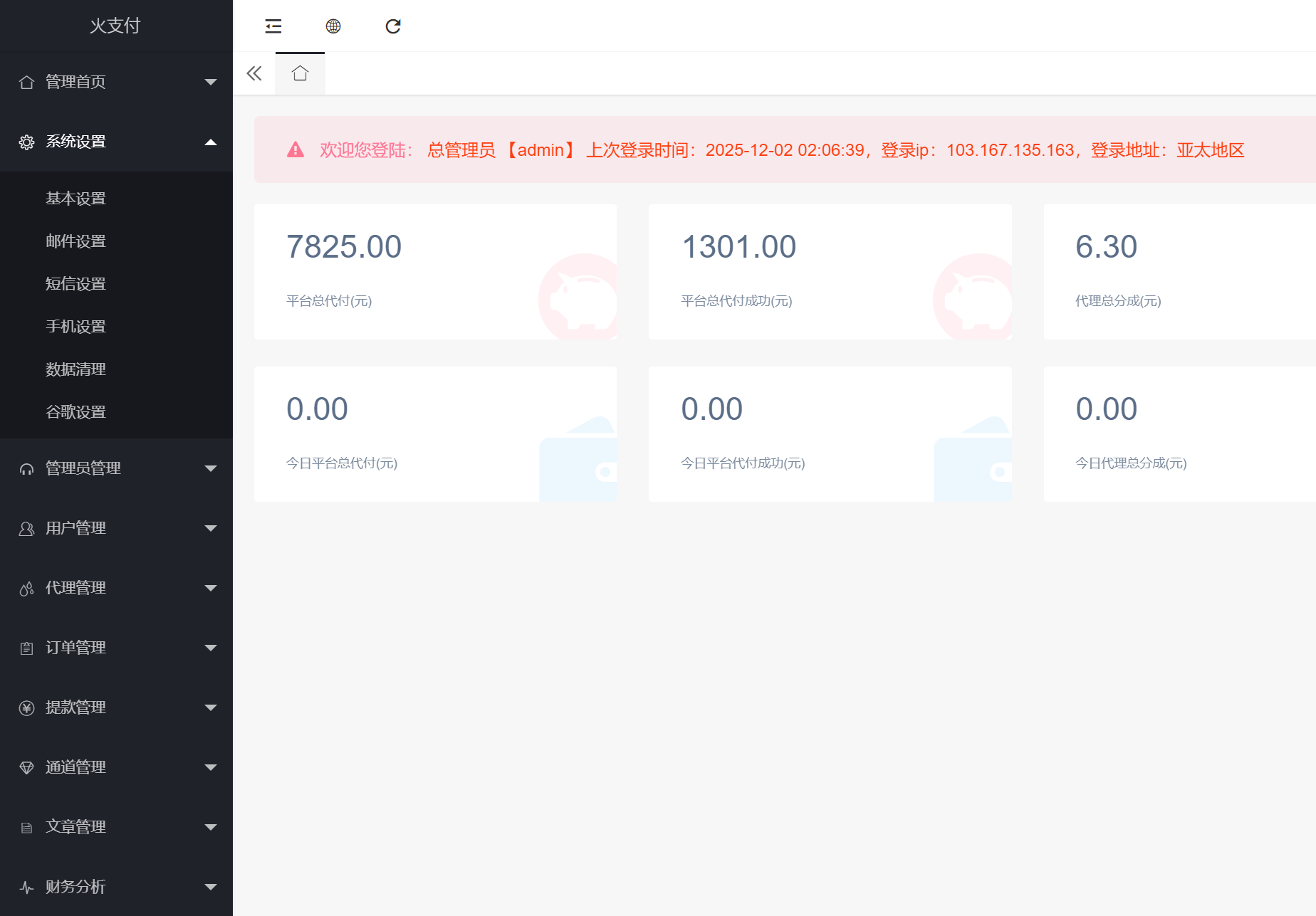1316x916 pixels.
Task: Expand the 财务分析 dropdown arrow
Action: [x=210, y=888]
